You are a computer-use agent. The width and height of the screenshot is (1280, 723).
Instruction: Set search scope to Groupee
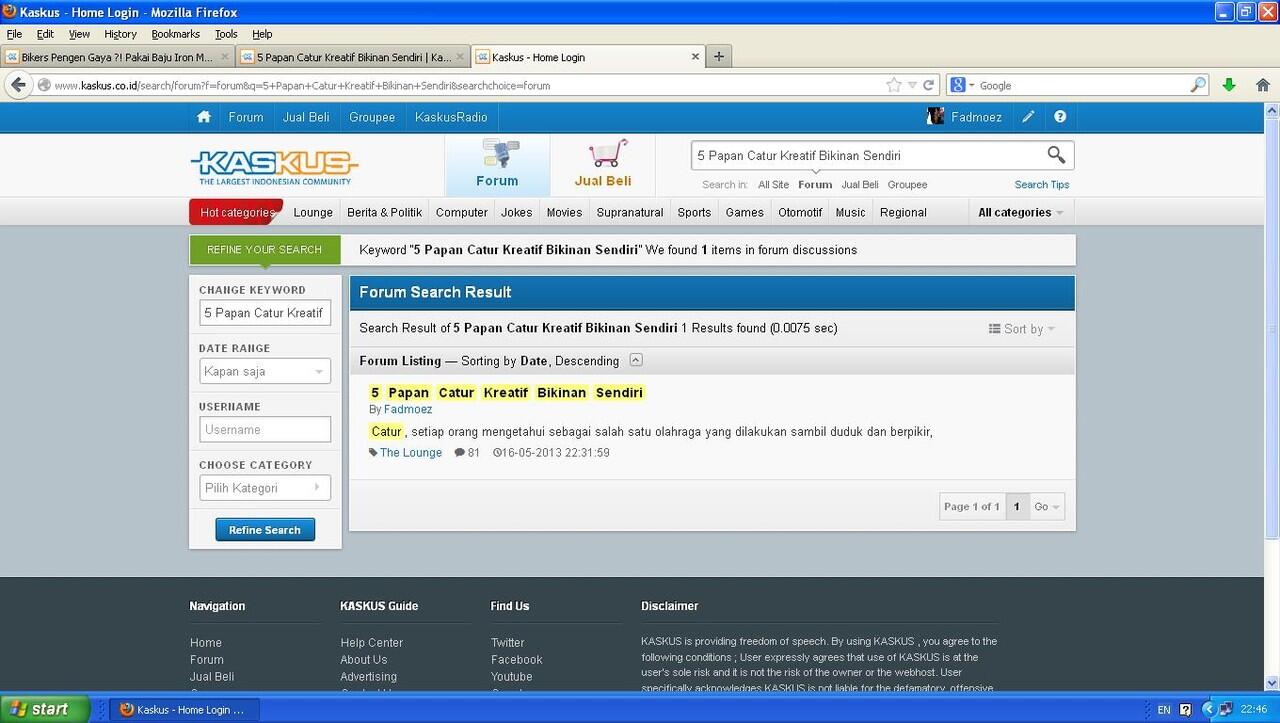click(x=907, y=184)
